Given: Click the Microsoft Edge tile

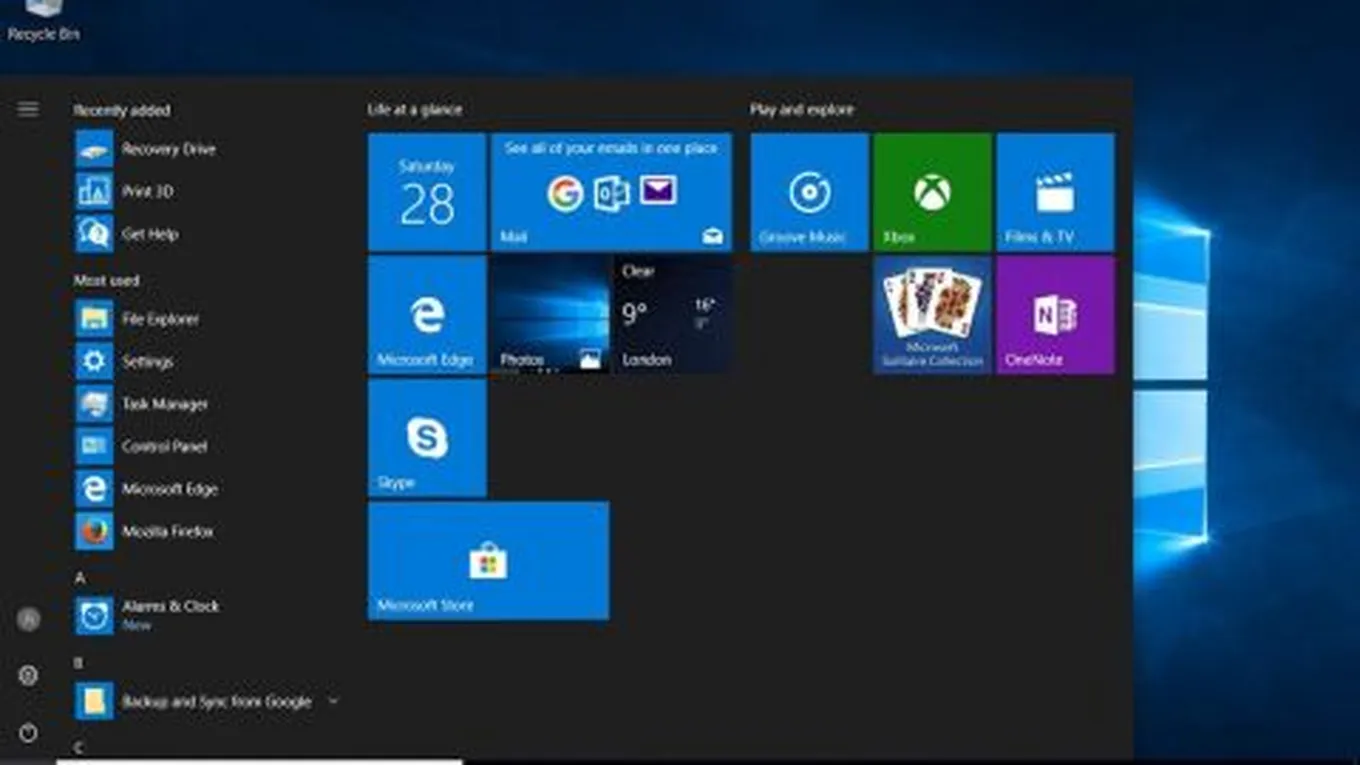Looking at the screenshot, I should [x=427, y=315].
